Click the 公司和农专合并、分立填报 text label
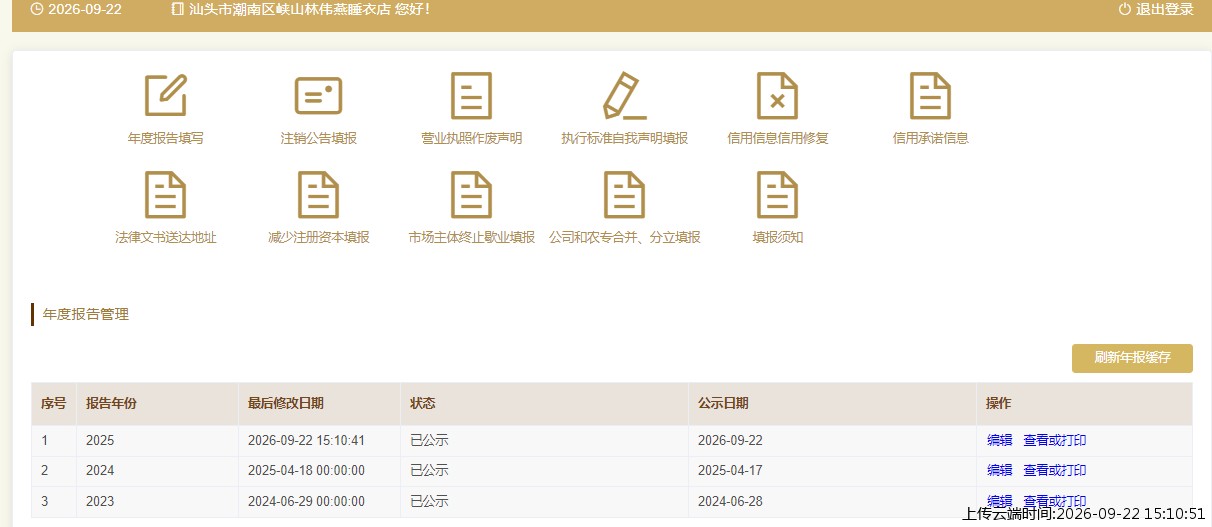1212x527 pixels. point(625,237)
